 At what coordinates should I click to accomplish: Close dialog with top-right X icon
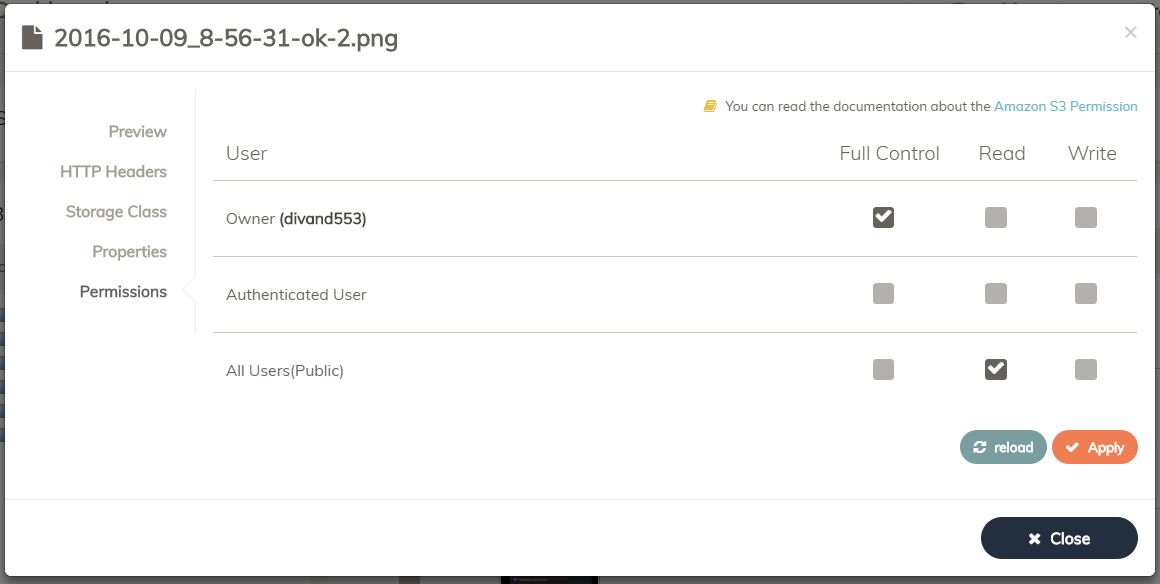point(1130,32)
